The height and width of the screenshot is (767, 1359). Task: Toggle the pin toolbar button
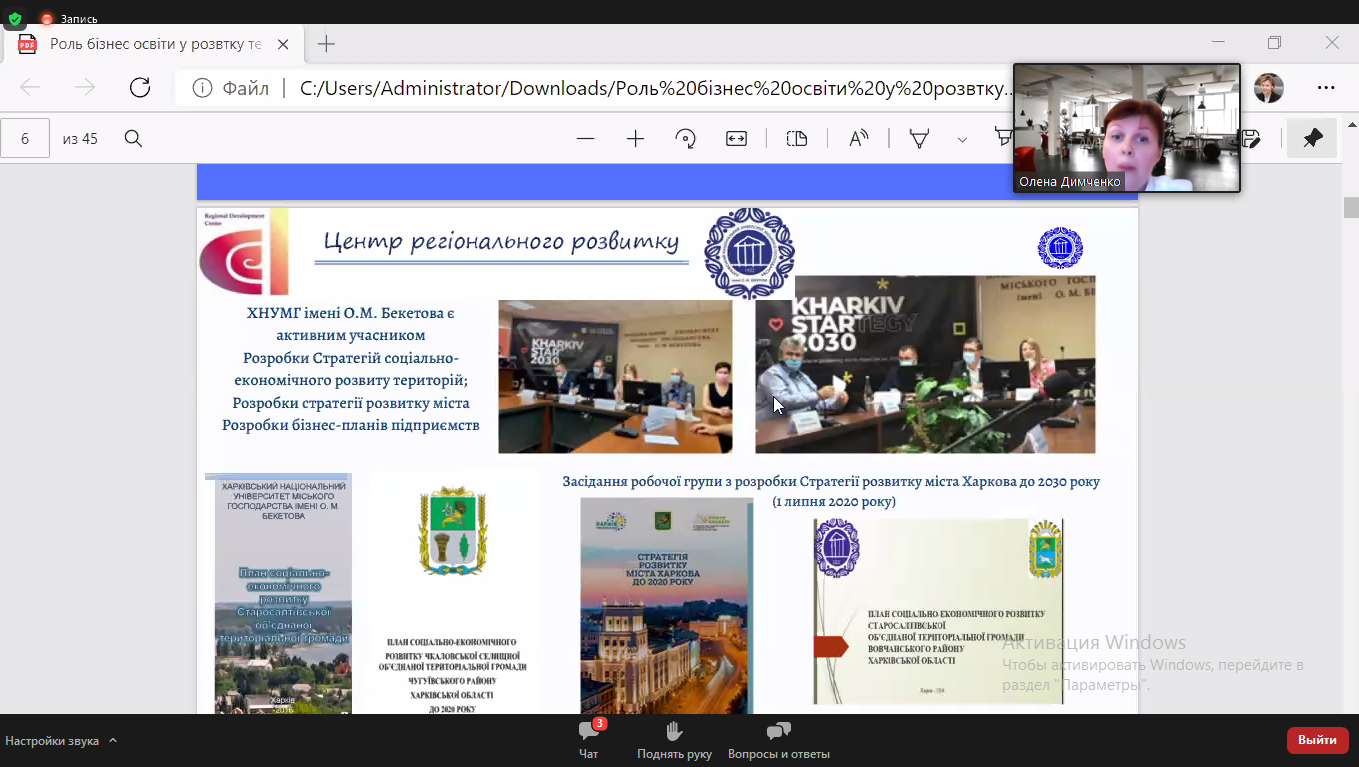click(1313, 139)
